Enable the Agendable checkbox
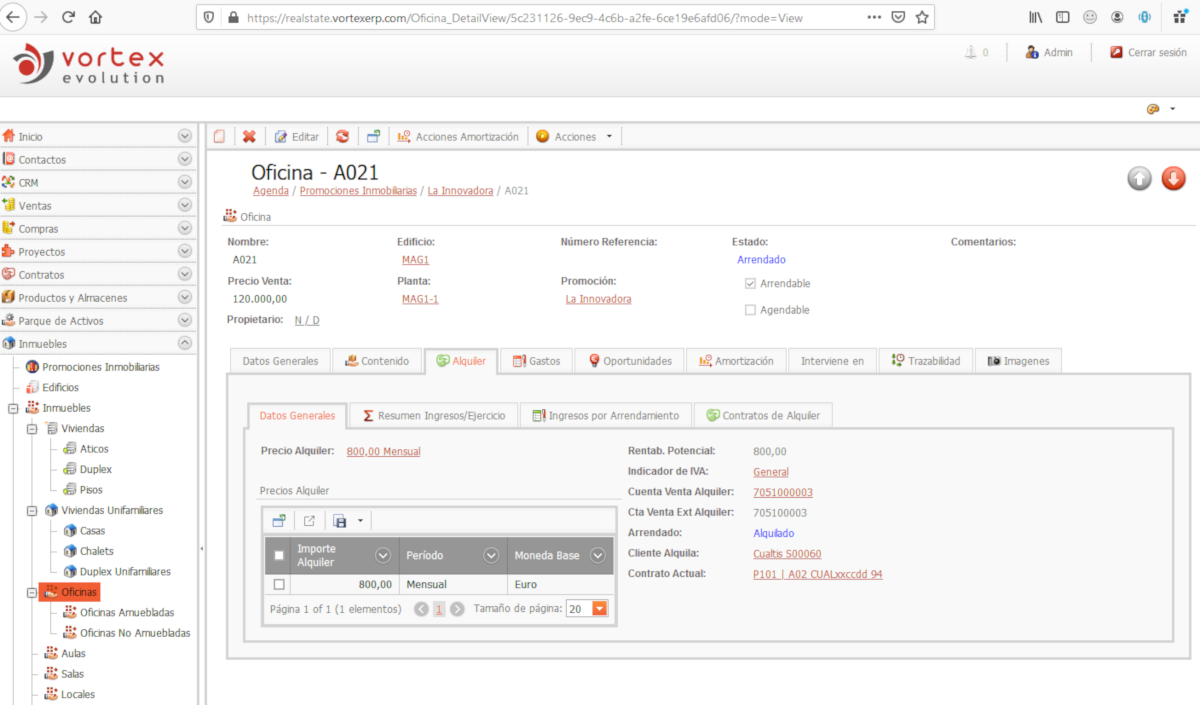This screenshot has height=705, width=1200. coord(750,310)
